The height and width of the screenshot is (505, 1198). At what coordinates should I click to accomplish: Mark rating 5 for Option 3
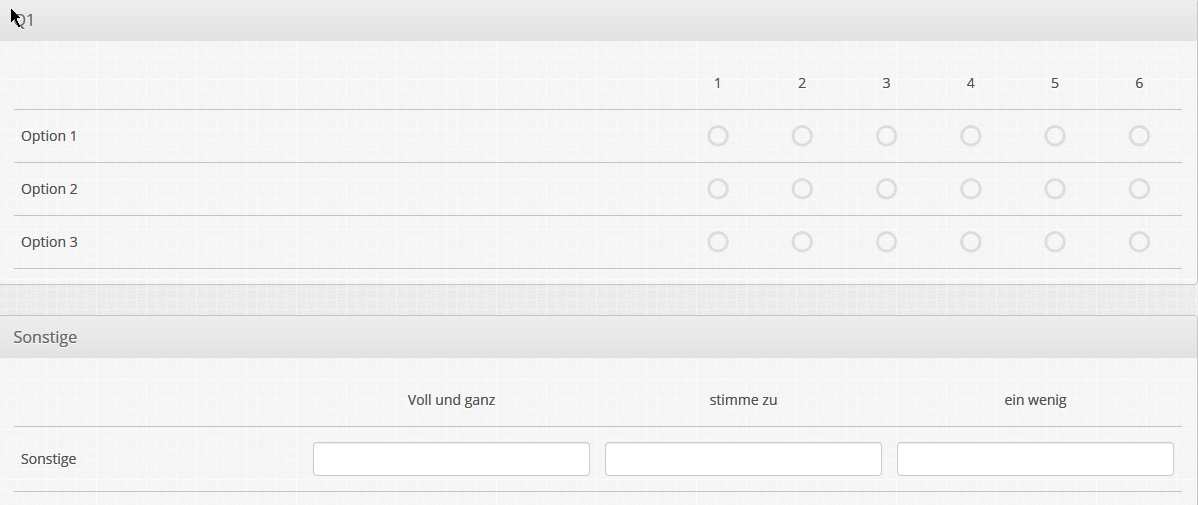pyautogui.click(x=1055, y=242)
